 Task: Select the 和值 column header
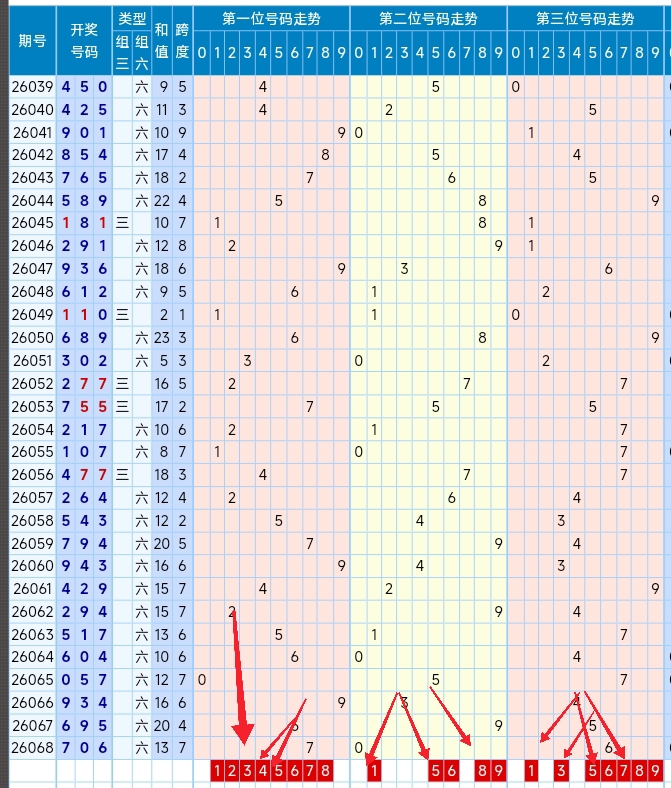pos(161,41)
